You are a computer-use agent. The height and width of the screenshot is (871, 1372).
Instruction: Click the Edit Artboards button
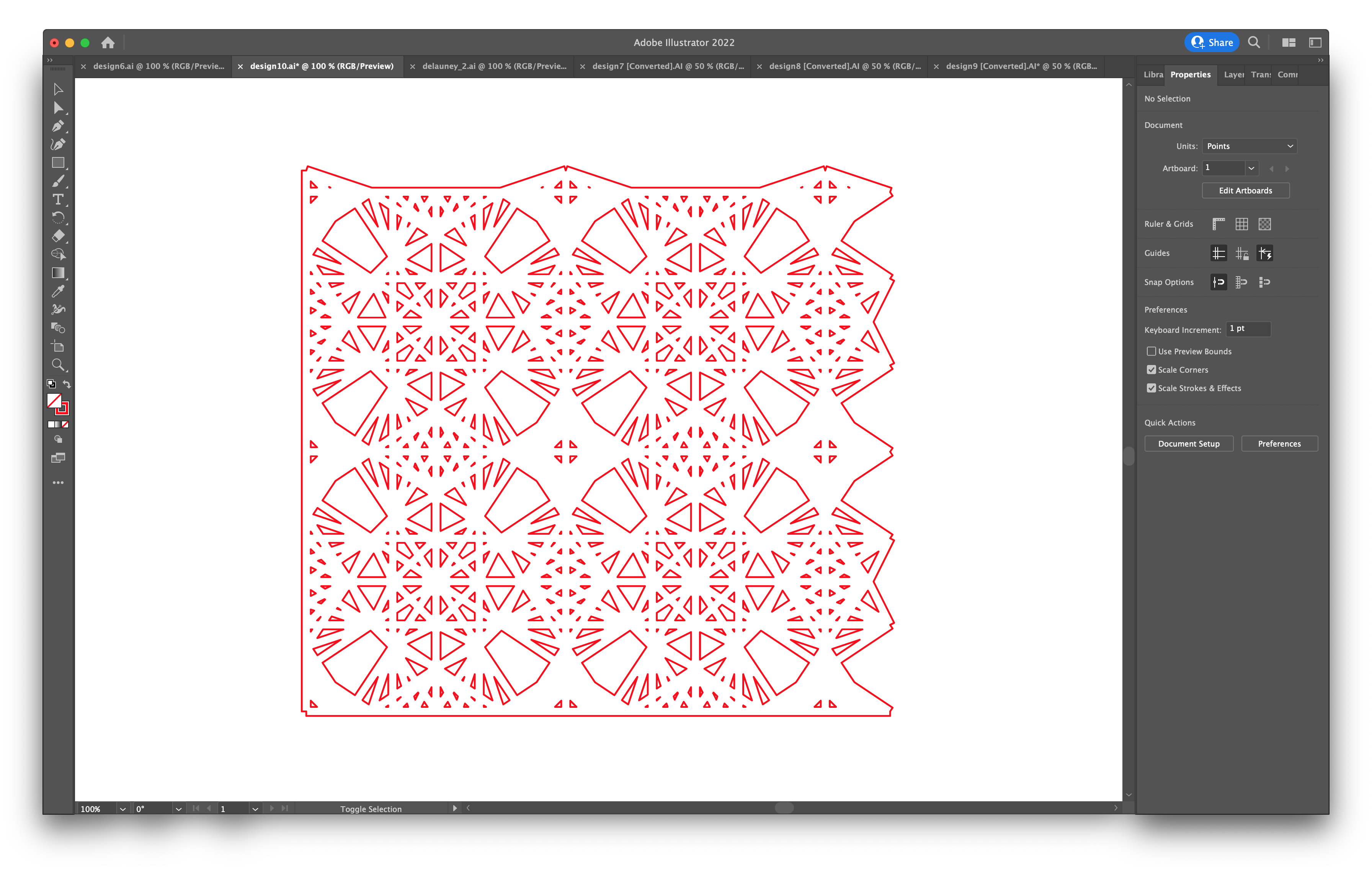click(1247, 190)
